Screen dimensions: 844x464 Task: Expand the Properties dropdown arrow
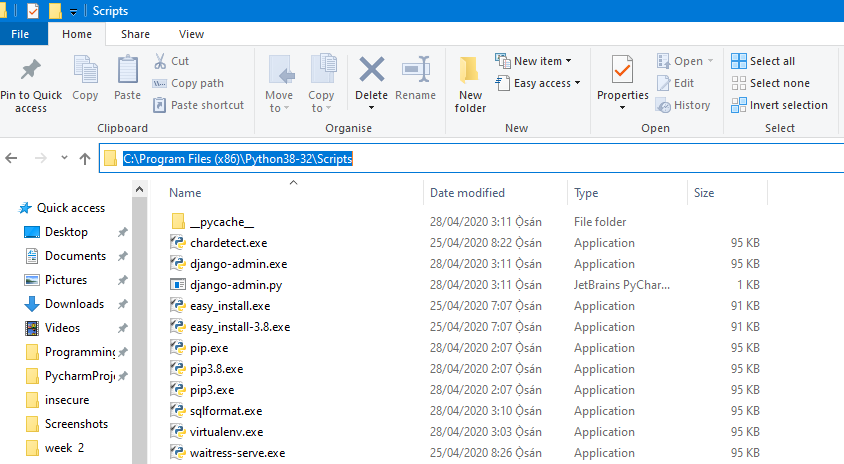pos(622,108)
